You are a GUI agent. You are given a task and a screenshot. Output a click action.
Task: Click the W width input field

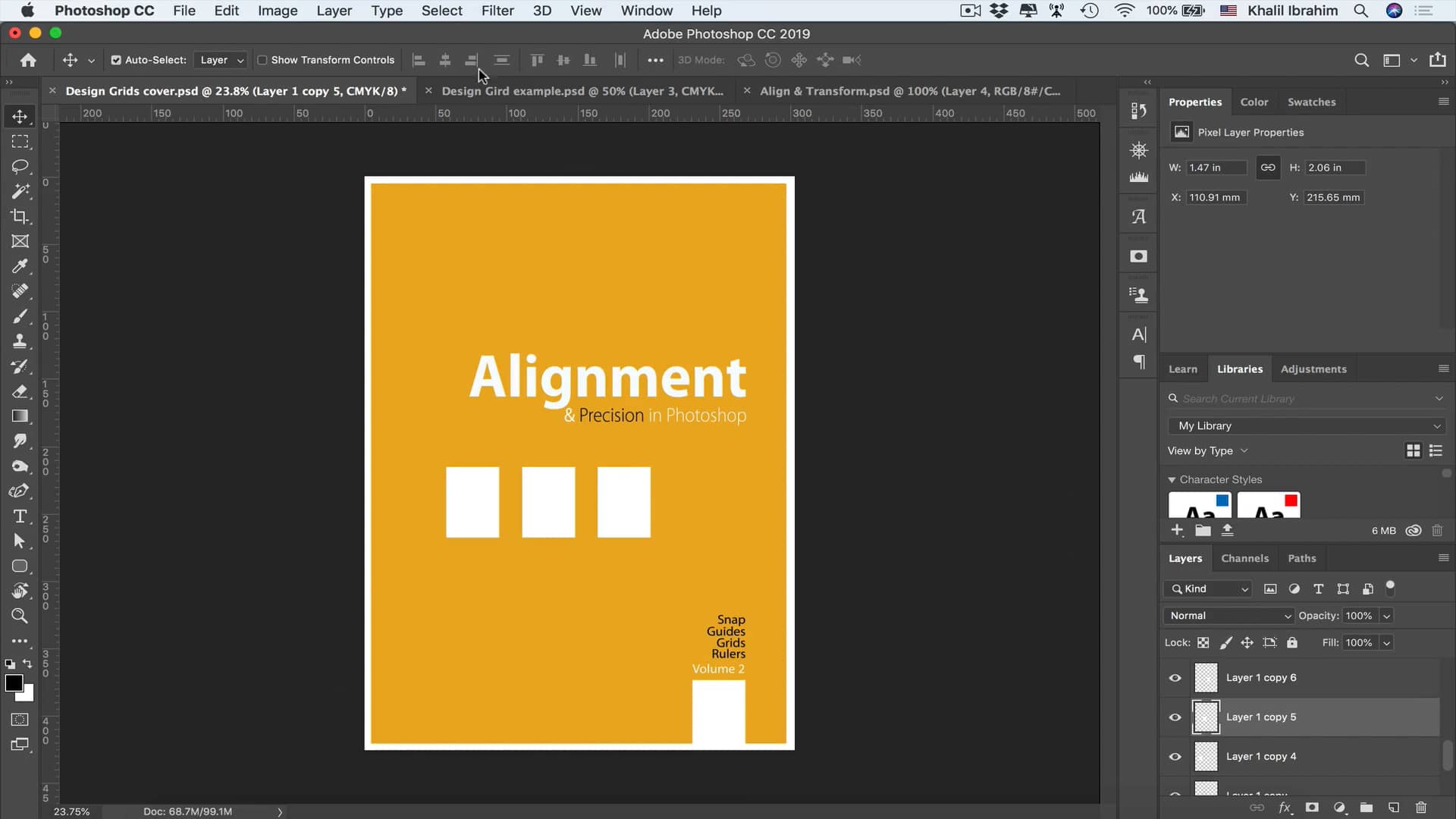tap(1216, 168)
